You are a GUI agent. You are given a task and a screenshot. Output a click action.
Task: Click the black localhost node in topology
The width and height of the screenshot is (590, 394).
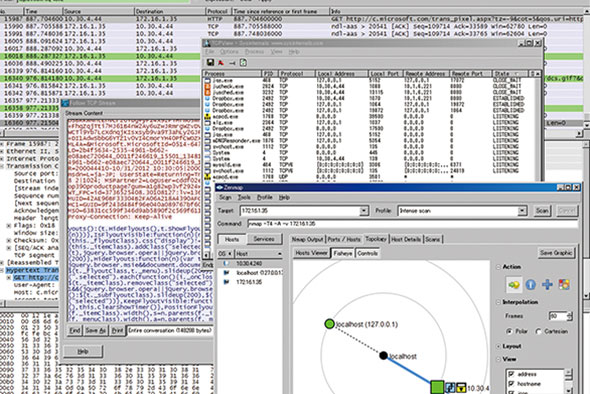coord(383,355)
